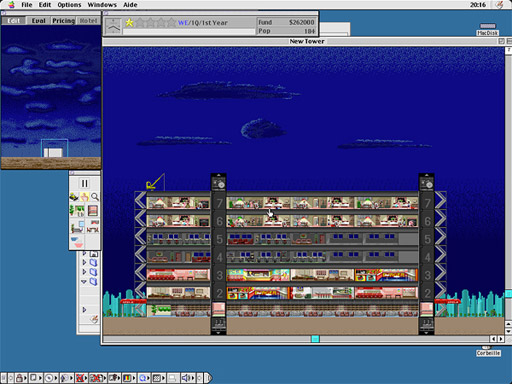Open the MacDisk drive icon on the desktop

[488, 29]
